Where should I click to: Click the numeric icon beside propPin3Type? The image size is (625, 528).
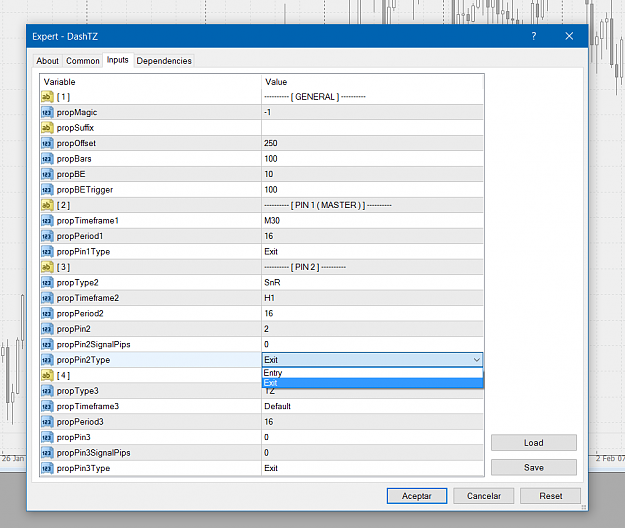coord(47,468)
